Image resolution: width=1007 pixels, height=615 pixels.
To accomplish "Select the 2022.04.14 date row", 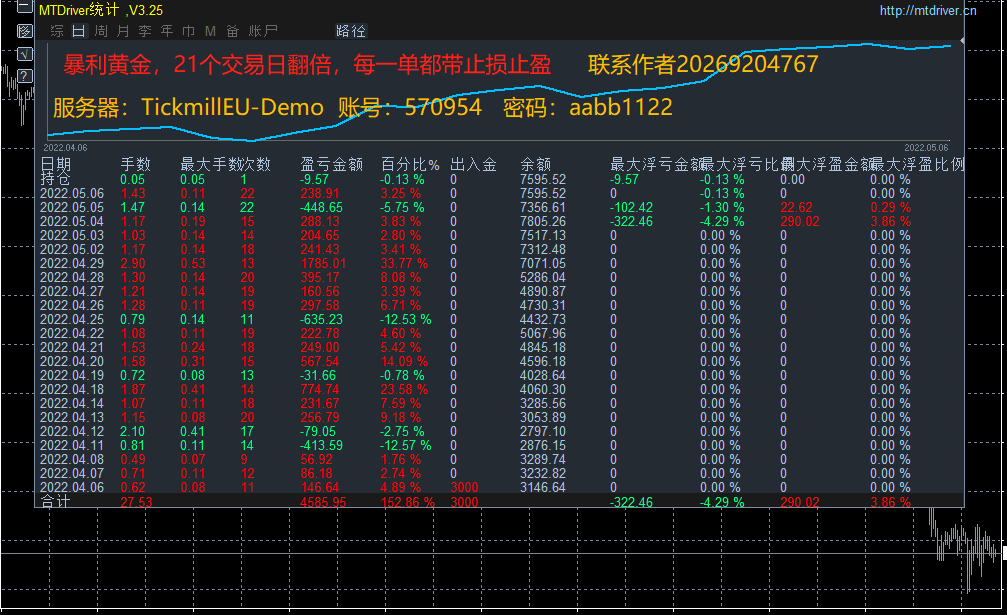I will [72, 403].
